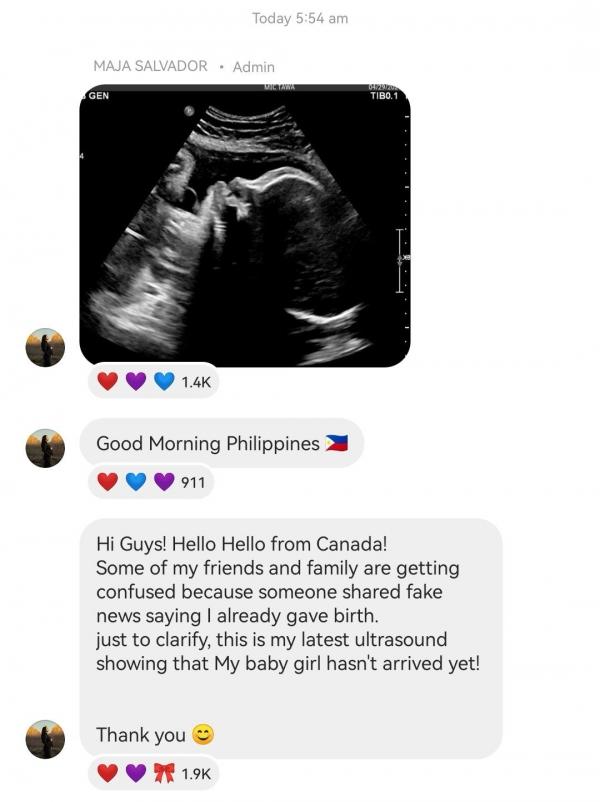Open the ultrasound image attachment
This screenshot has width=600, height=802.
click(245, 226)
